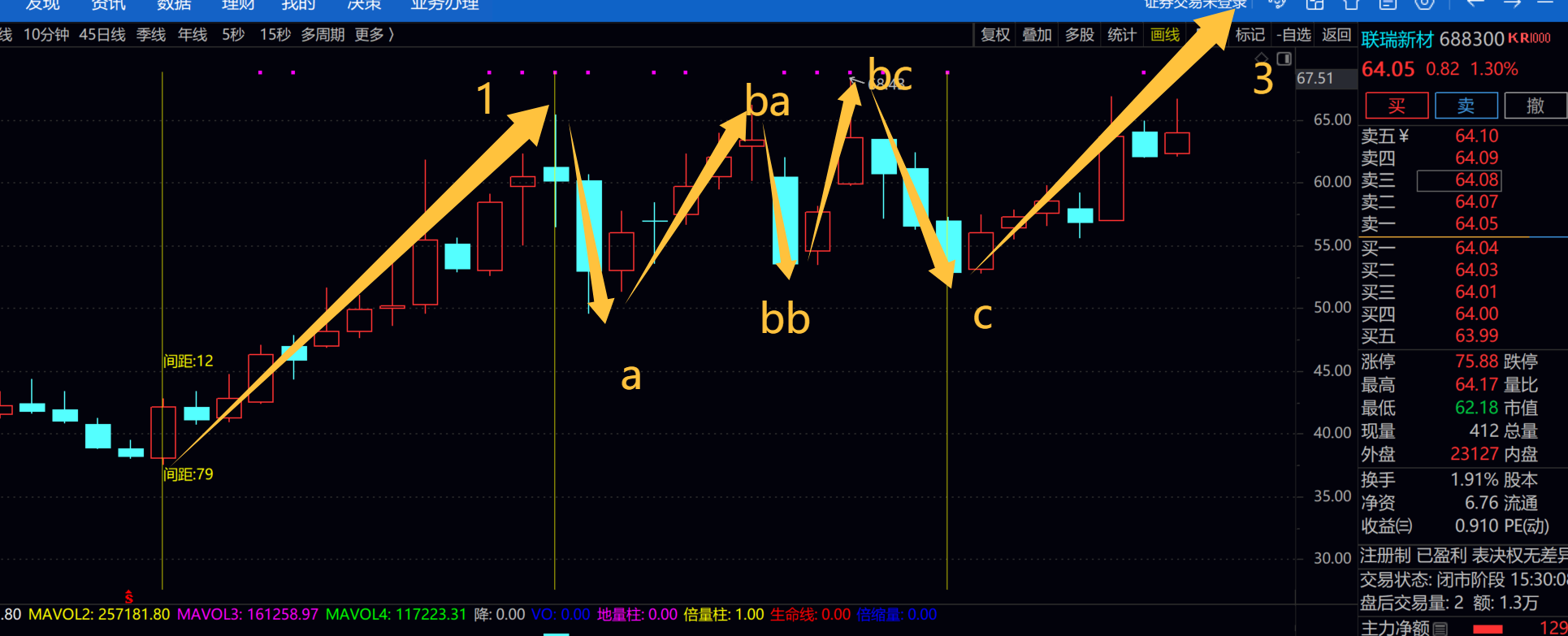Toggle 叠加 overlay on the chart

click(1037, 35)
